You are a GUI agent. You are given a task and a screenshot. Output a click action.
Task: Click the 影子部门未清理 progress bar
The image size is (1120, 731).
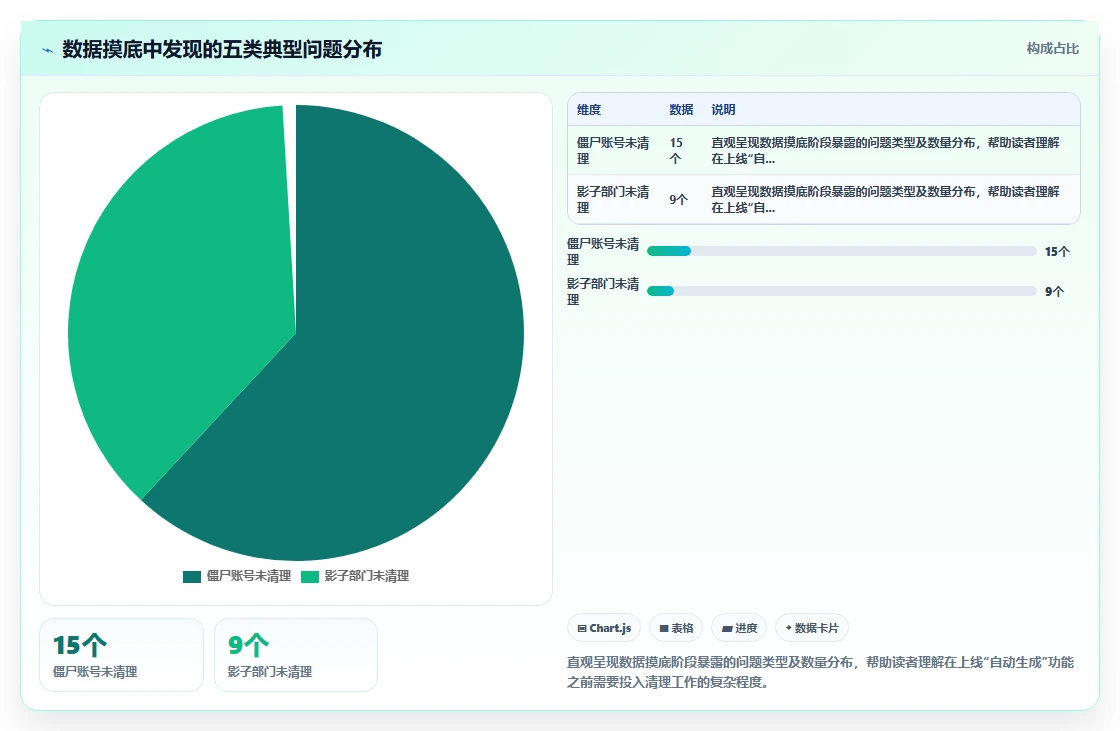pyautogui.click(x=841, y=291)
